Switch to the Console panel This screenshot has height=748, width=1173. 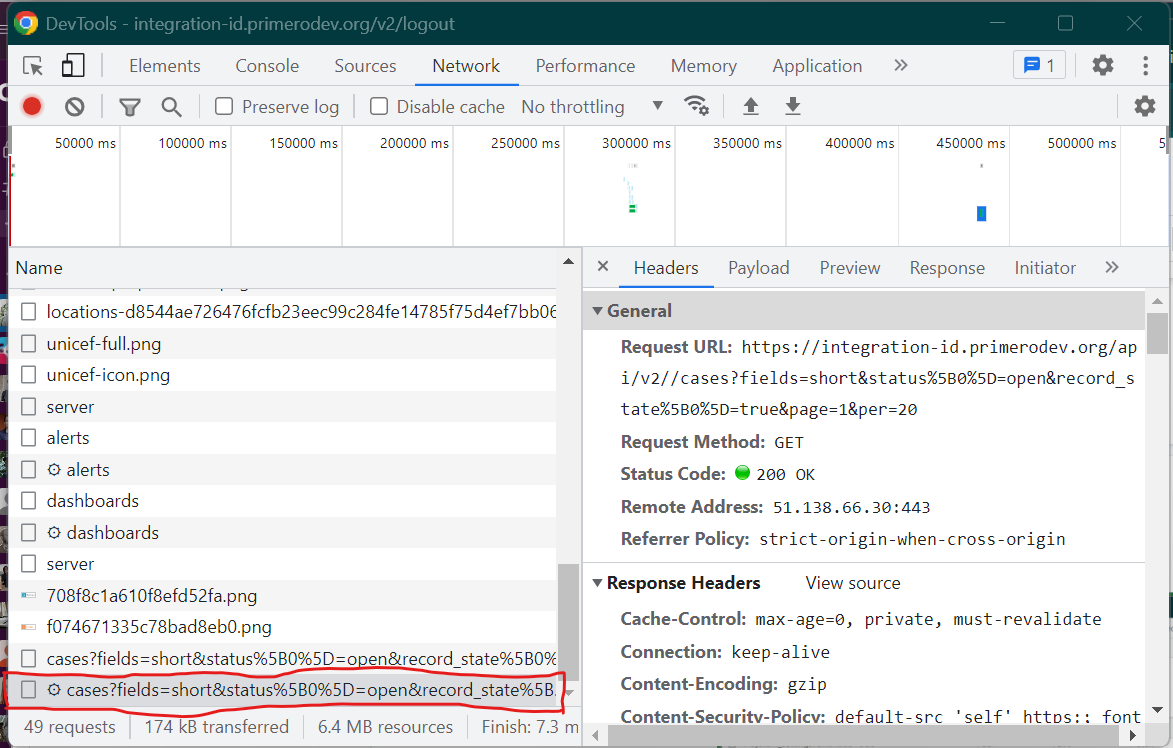[x=267, y=66]
